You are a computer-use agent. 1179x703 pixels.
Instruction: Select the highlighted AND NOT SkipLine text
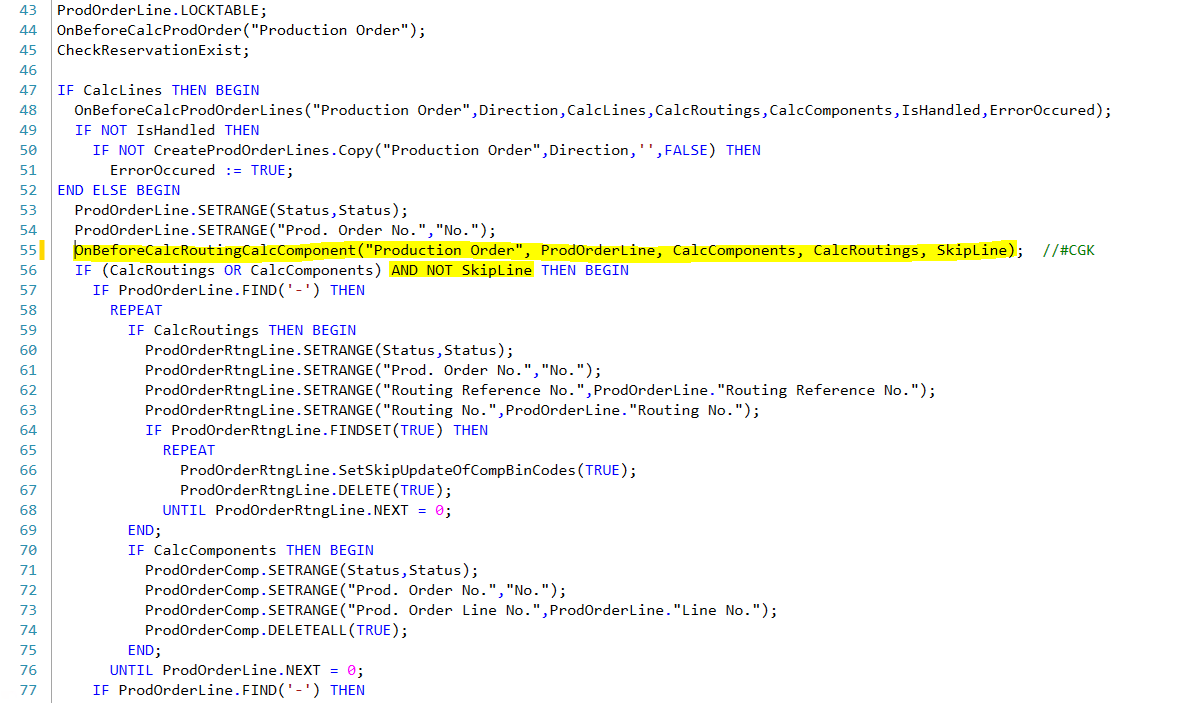[x=461, y=269]
